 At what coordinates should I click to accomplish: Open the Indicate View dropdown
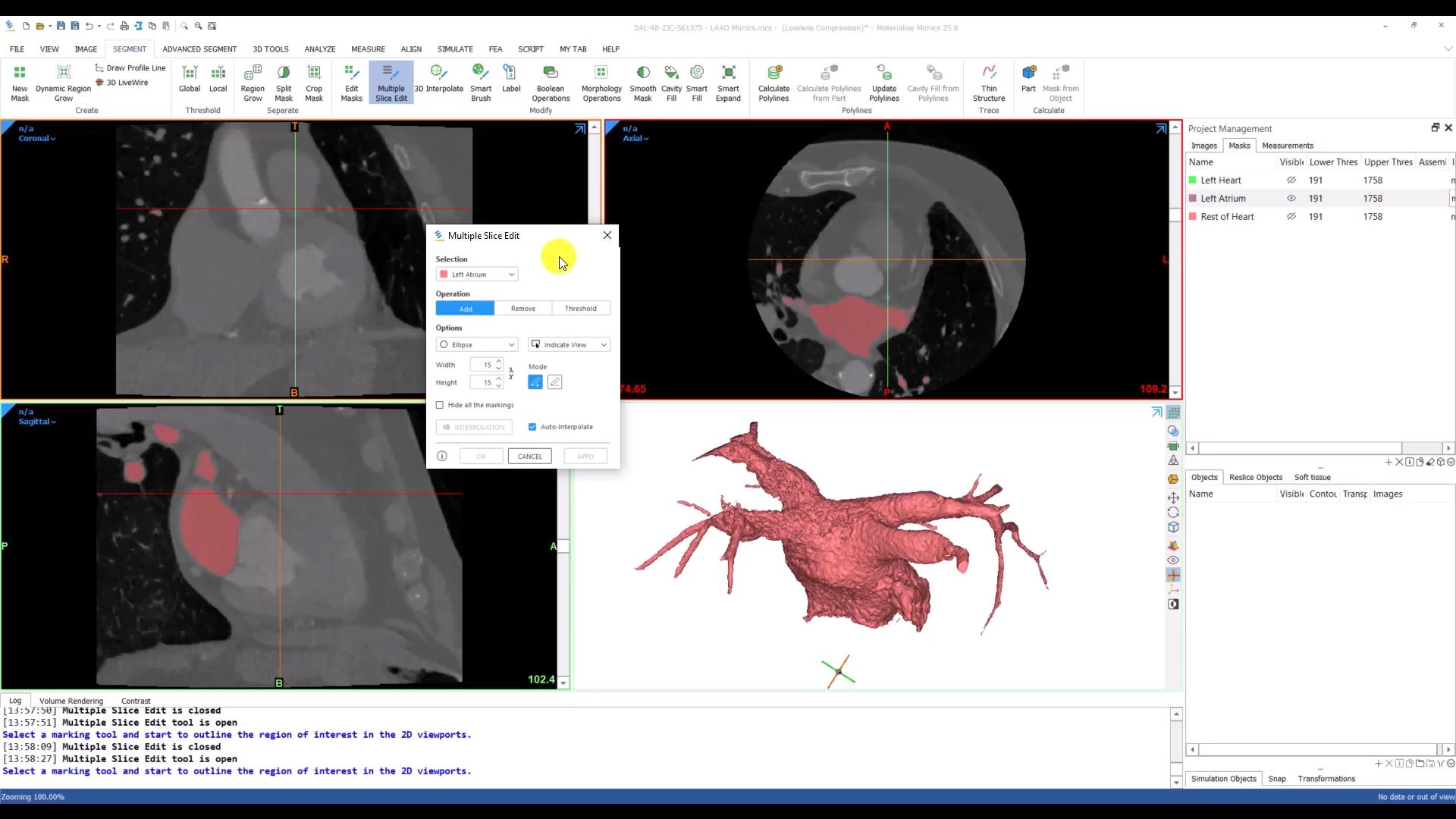click(569, 345)
